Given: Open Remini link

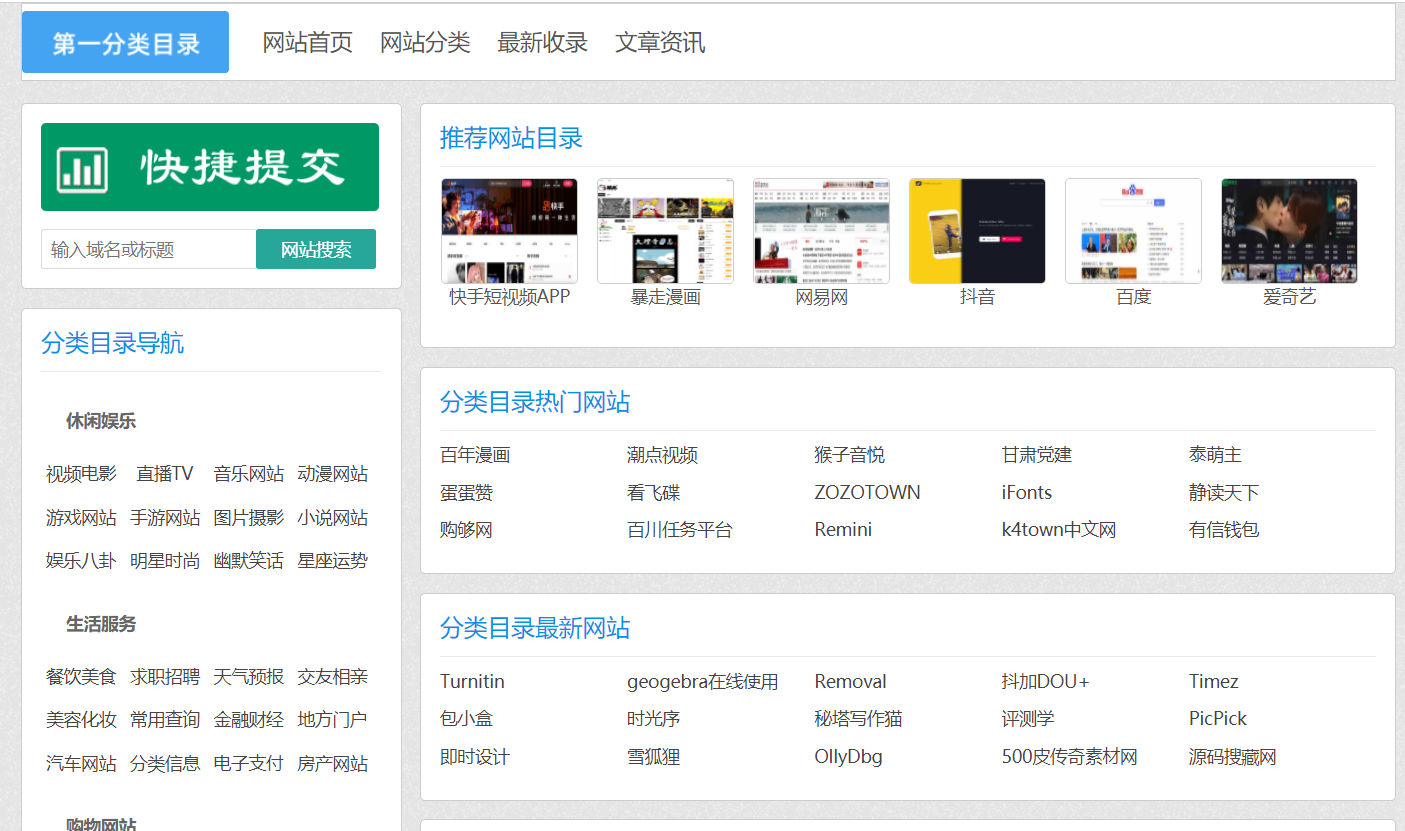Looking at the screenshot, I should point(843,530).
